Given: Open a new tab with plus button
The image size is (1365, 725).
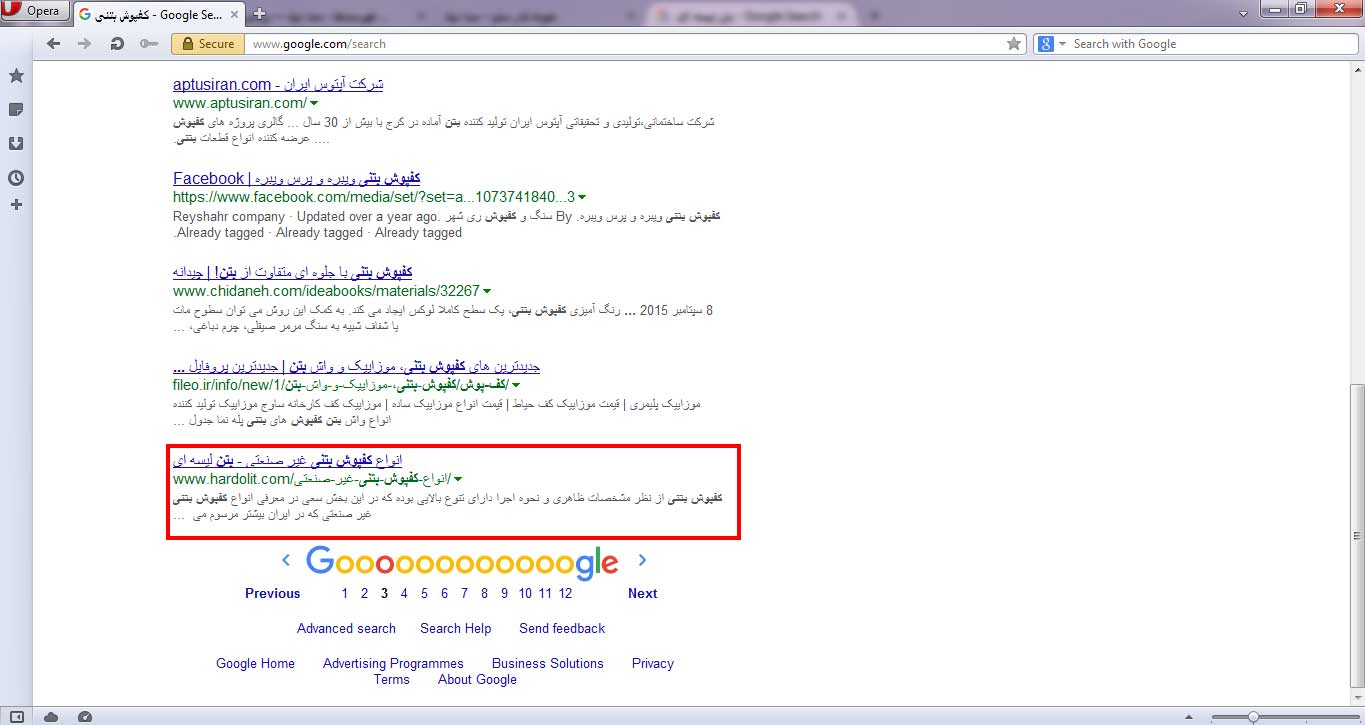Looking at the screenshot, I should [x=259, y=14].
